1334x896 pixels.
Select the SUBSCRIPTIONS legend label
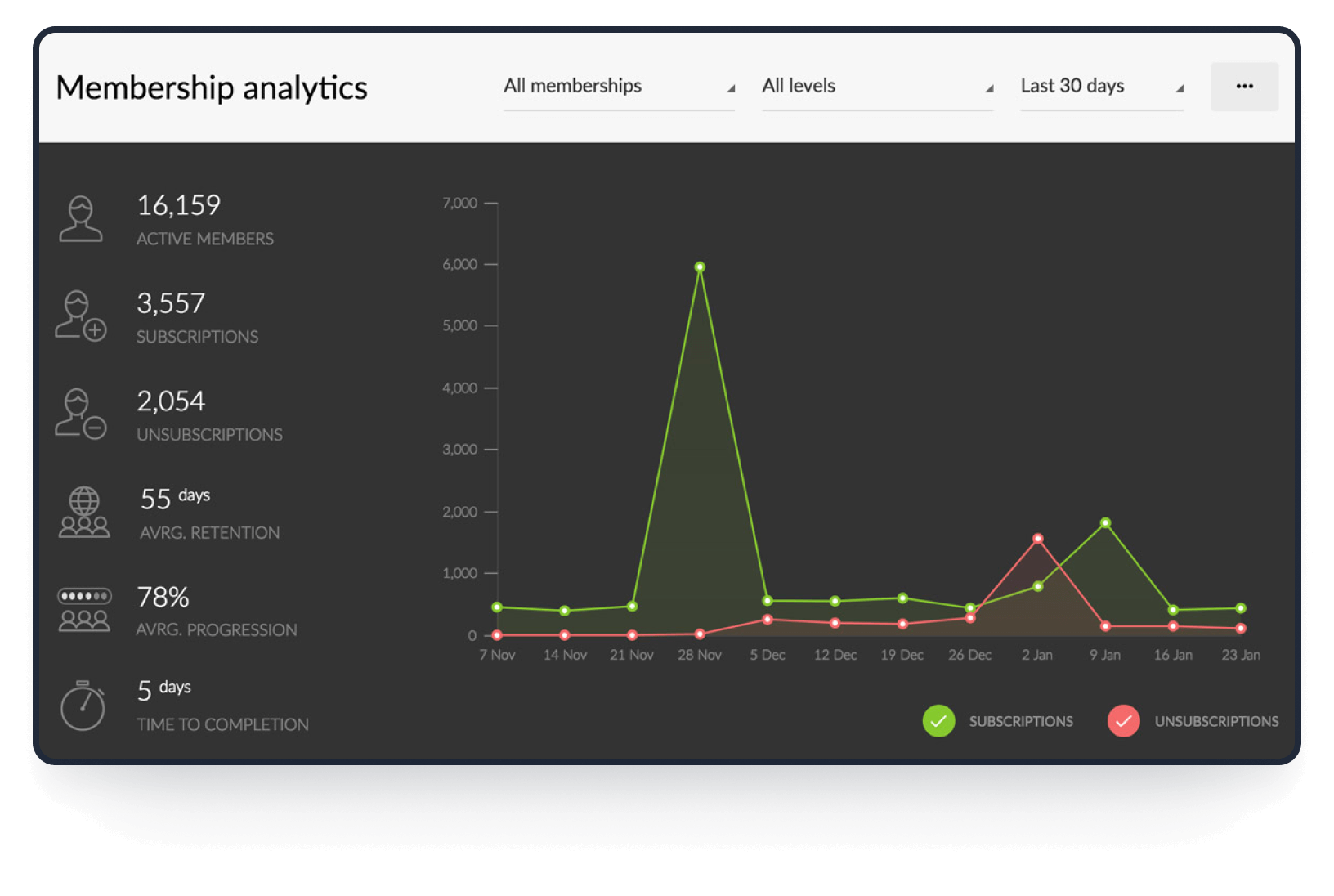point(1021,721)
